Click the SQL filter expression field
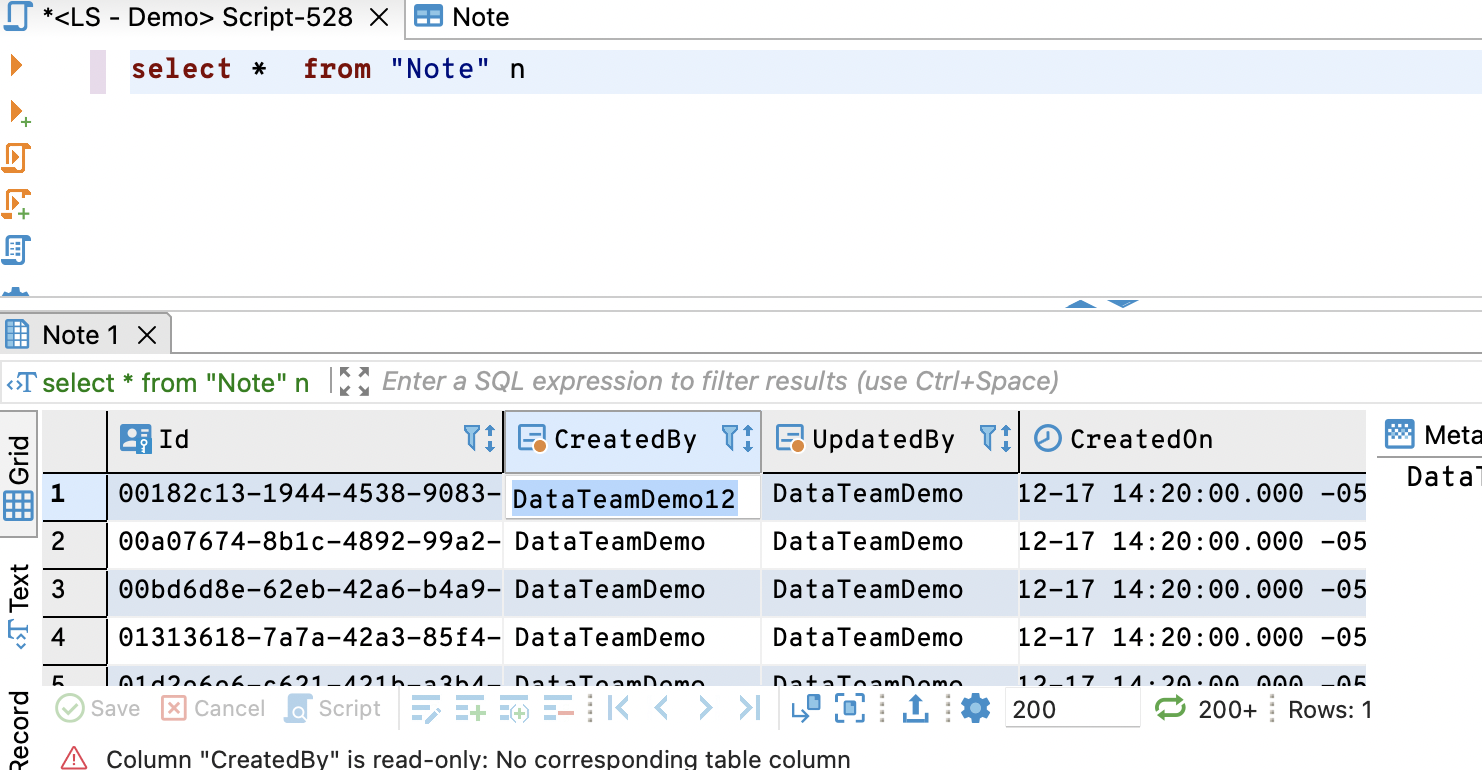The image size is (1482, 770). [x=720, y=381]
